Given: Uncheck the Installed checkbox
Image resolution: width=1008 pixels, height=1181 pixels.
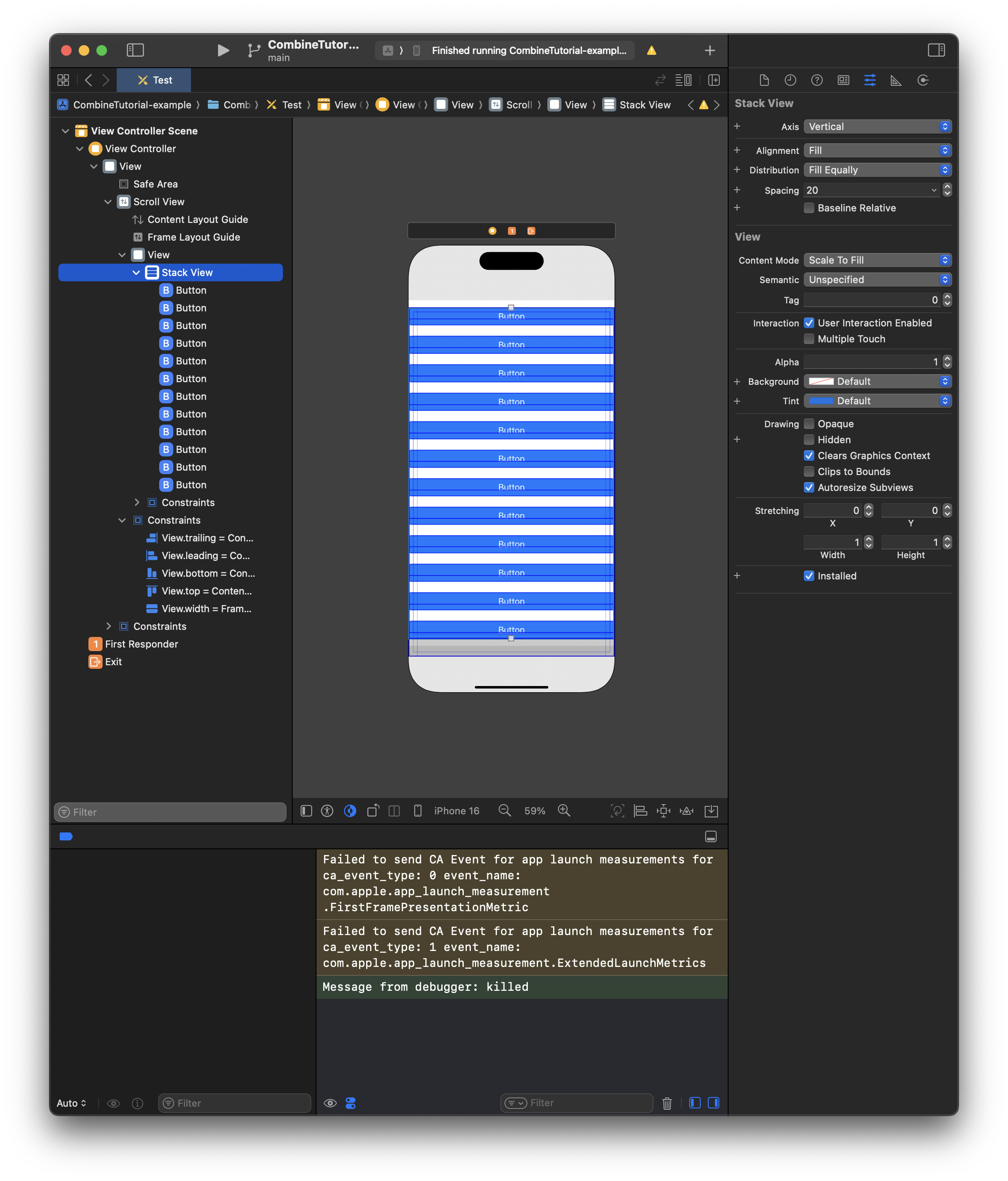Looking at the screenshot, I should 809,576.
